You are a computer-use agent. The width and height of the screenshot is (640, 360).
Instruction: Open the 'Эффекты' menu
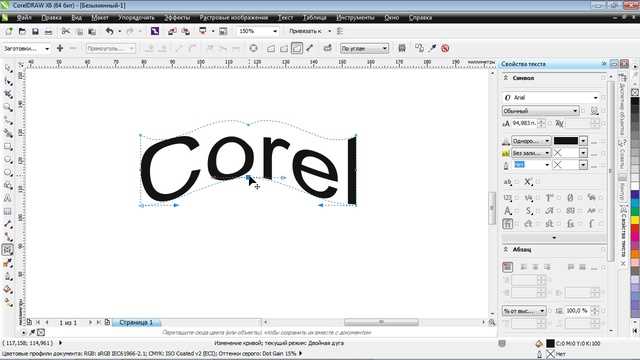(x=177, y=18)
